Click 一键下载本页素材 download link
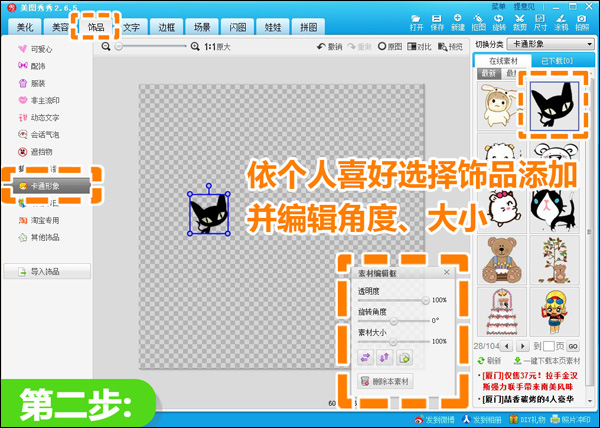The width and height of the screenshot is (600, 428). click(547, 361)
